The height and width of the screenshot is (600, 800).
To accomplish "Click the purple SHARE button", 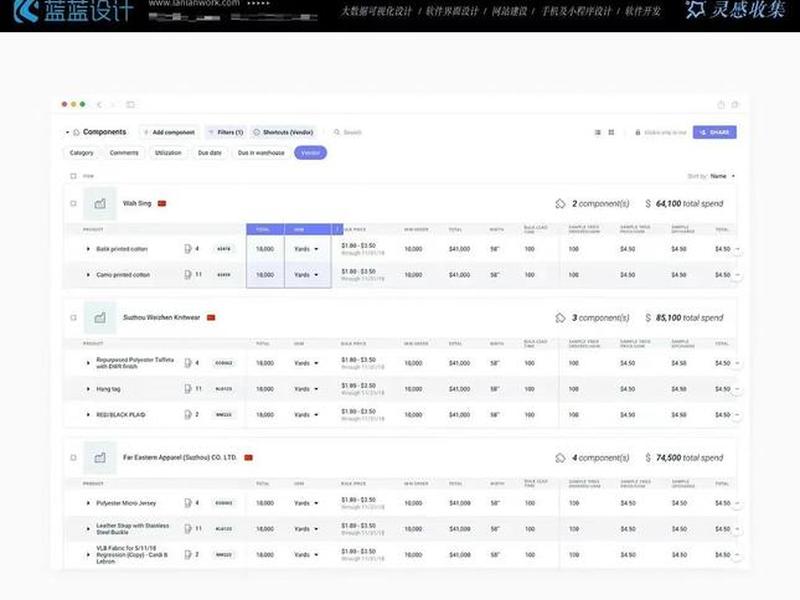I will tap(714, 132).
